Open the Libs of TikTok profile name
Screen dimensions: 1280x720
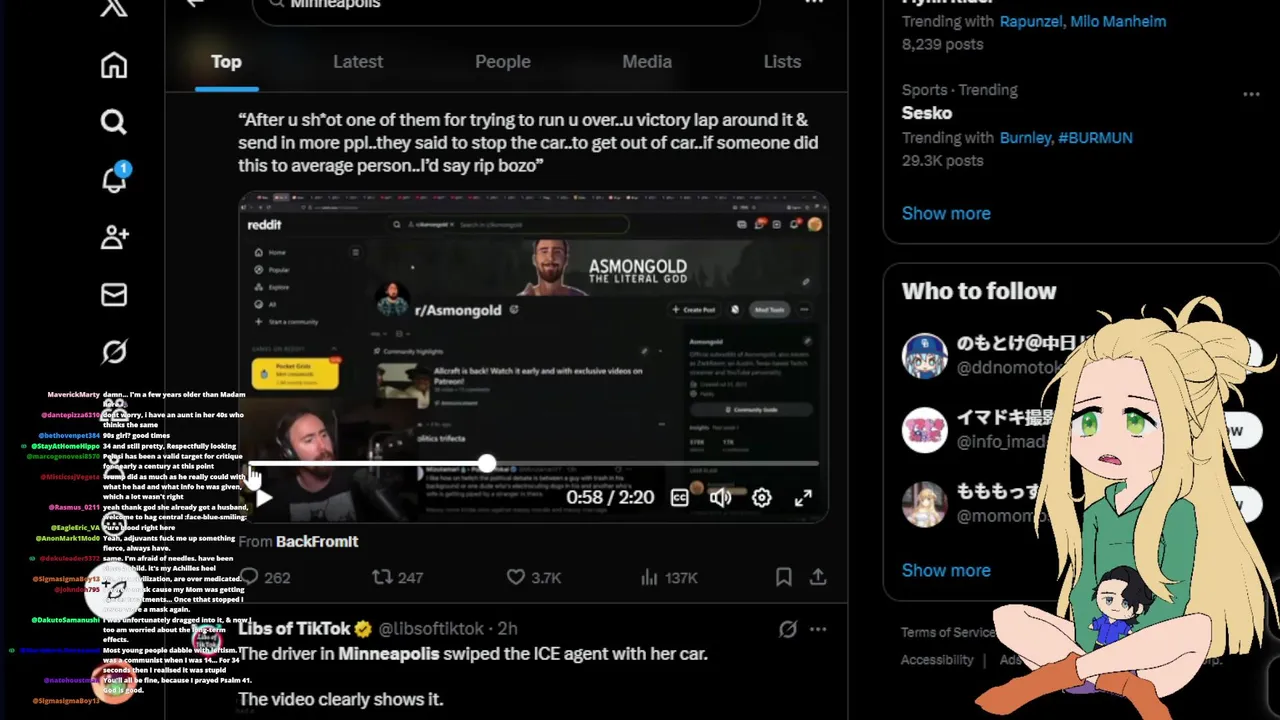pyautogui.click(x=294, y=628)
